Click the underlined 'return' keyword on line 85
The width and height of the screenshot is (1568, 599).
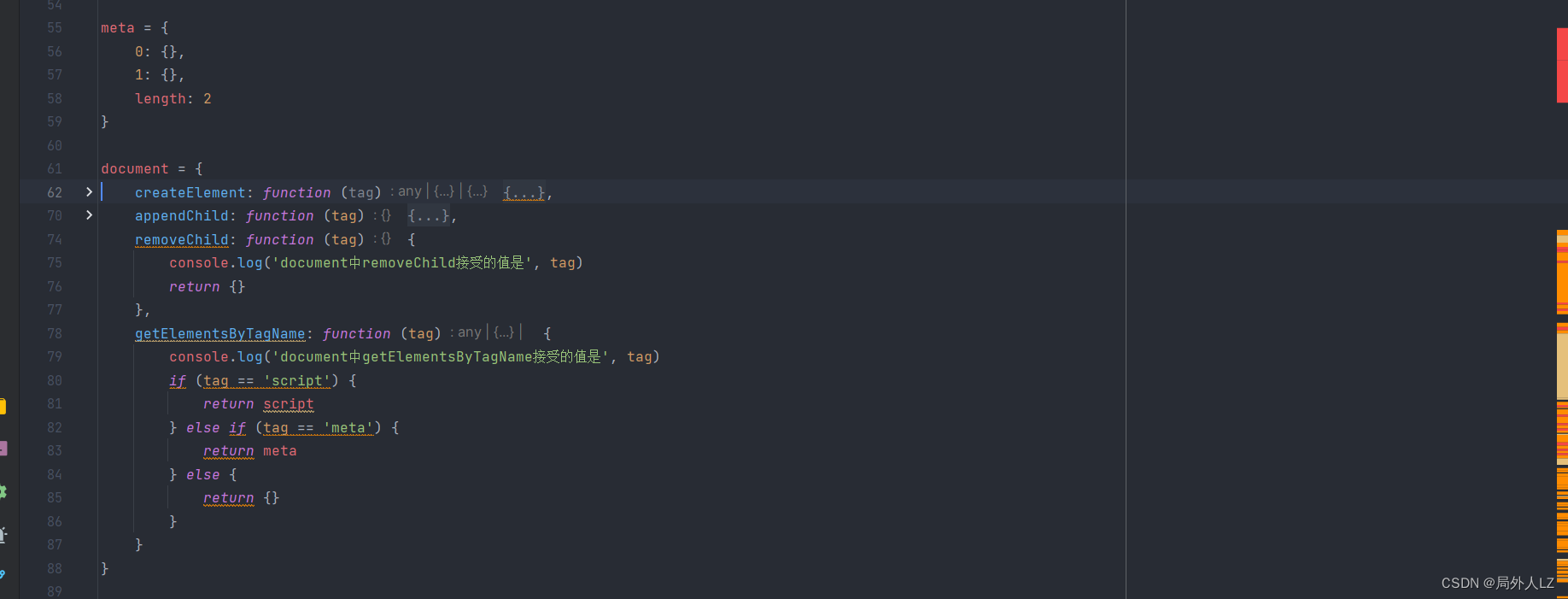pyautogui.click(x=229, y=498)
